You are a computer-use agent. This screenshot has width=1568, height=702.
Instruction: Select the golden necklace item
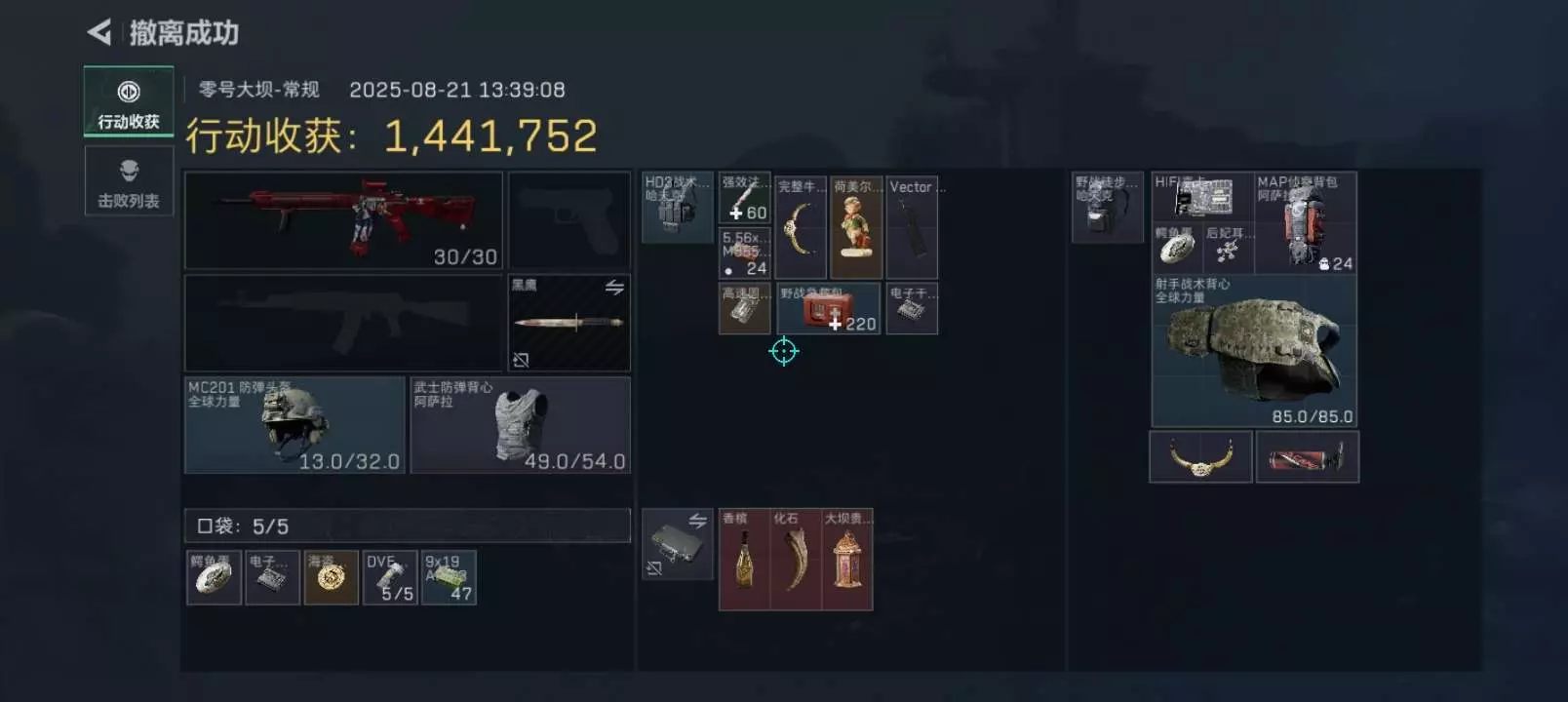(1200, 457)
